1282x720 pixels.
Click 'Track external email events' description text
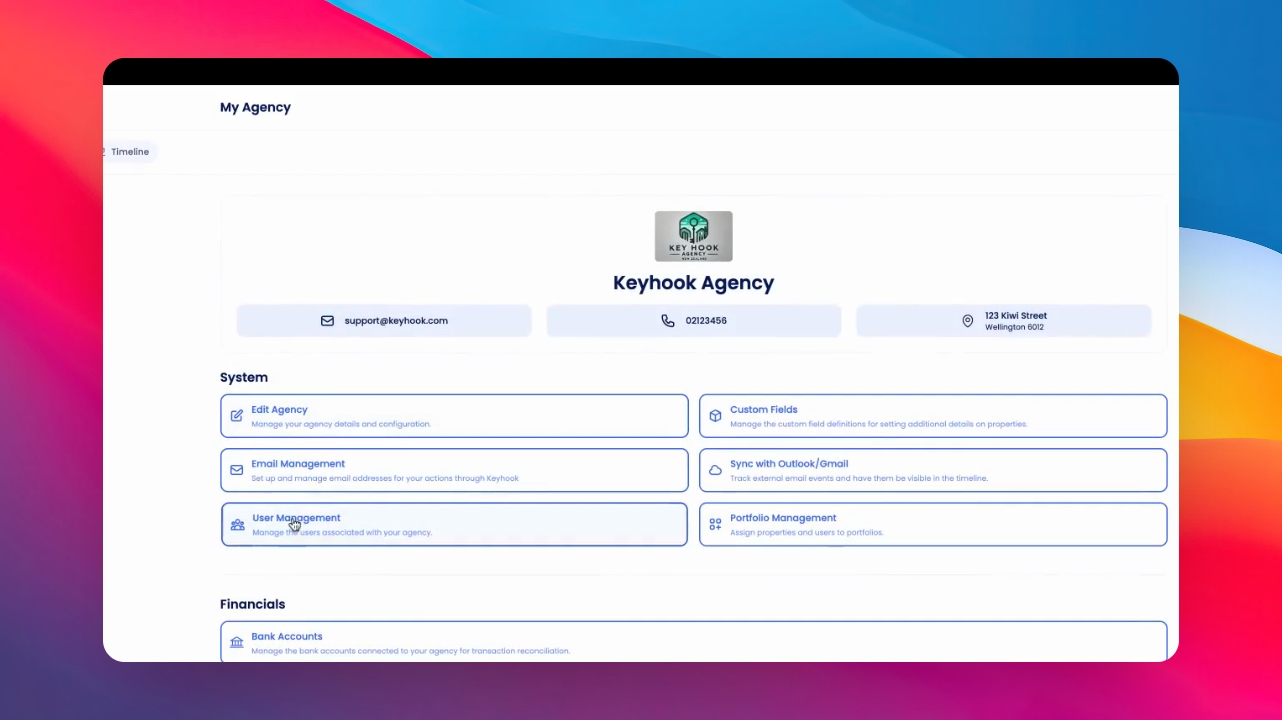[x=859, y=478]
